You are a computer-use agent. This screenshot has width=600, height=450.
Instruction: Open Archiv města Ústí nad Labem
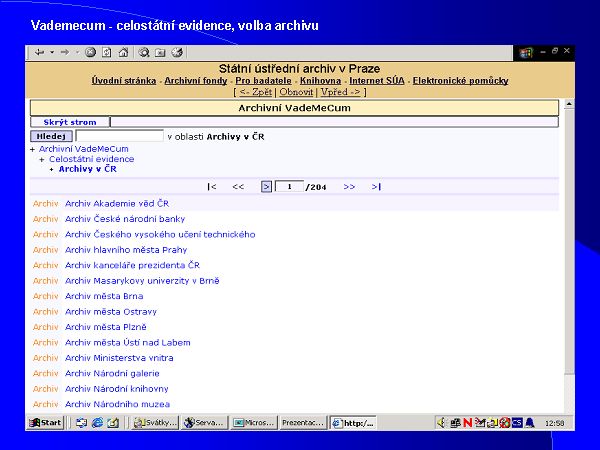127,342
